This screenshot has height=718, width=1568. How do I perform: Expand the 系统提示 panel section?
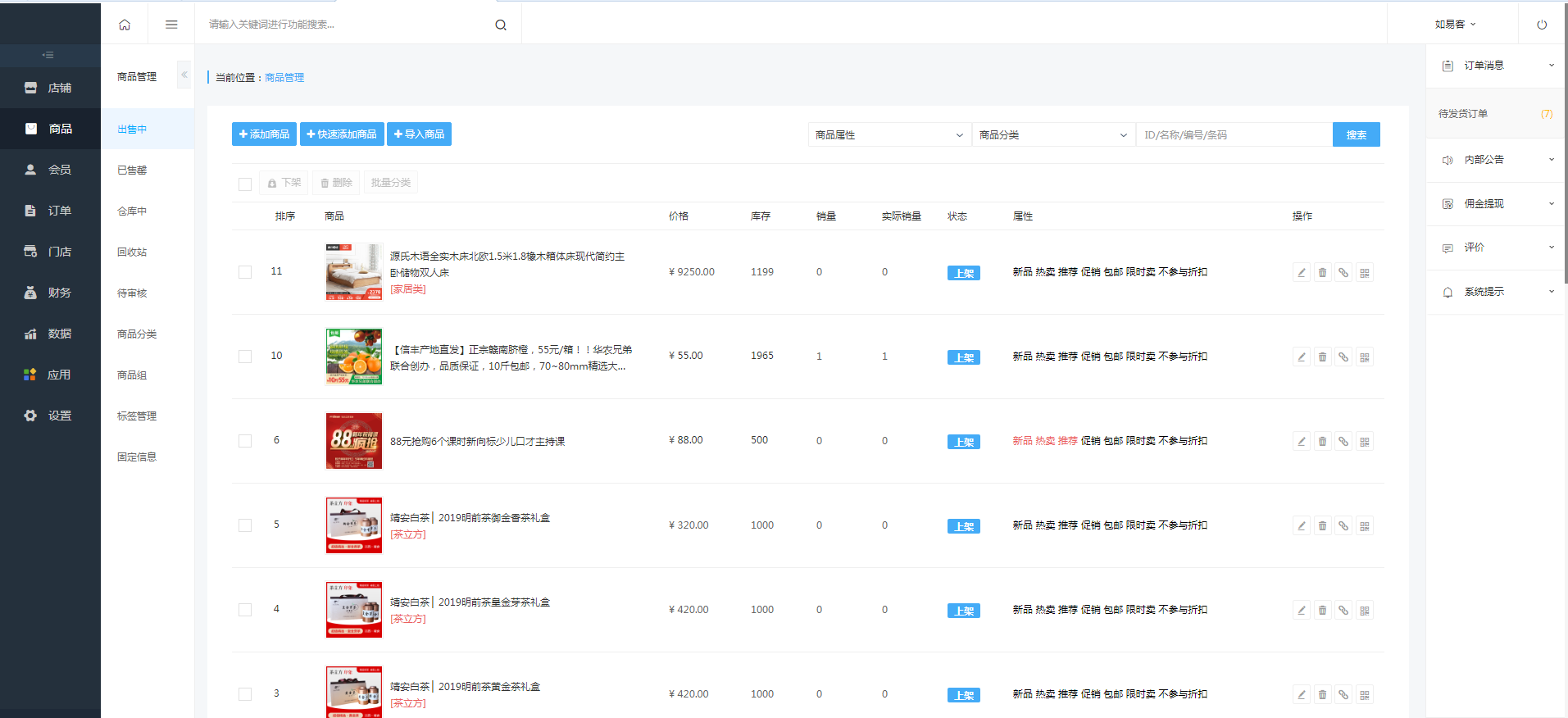1496,292
